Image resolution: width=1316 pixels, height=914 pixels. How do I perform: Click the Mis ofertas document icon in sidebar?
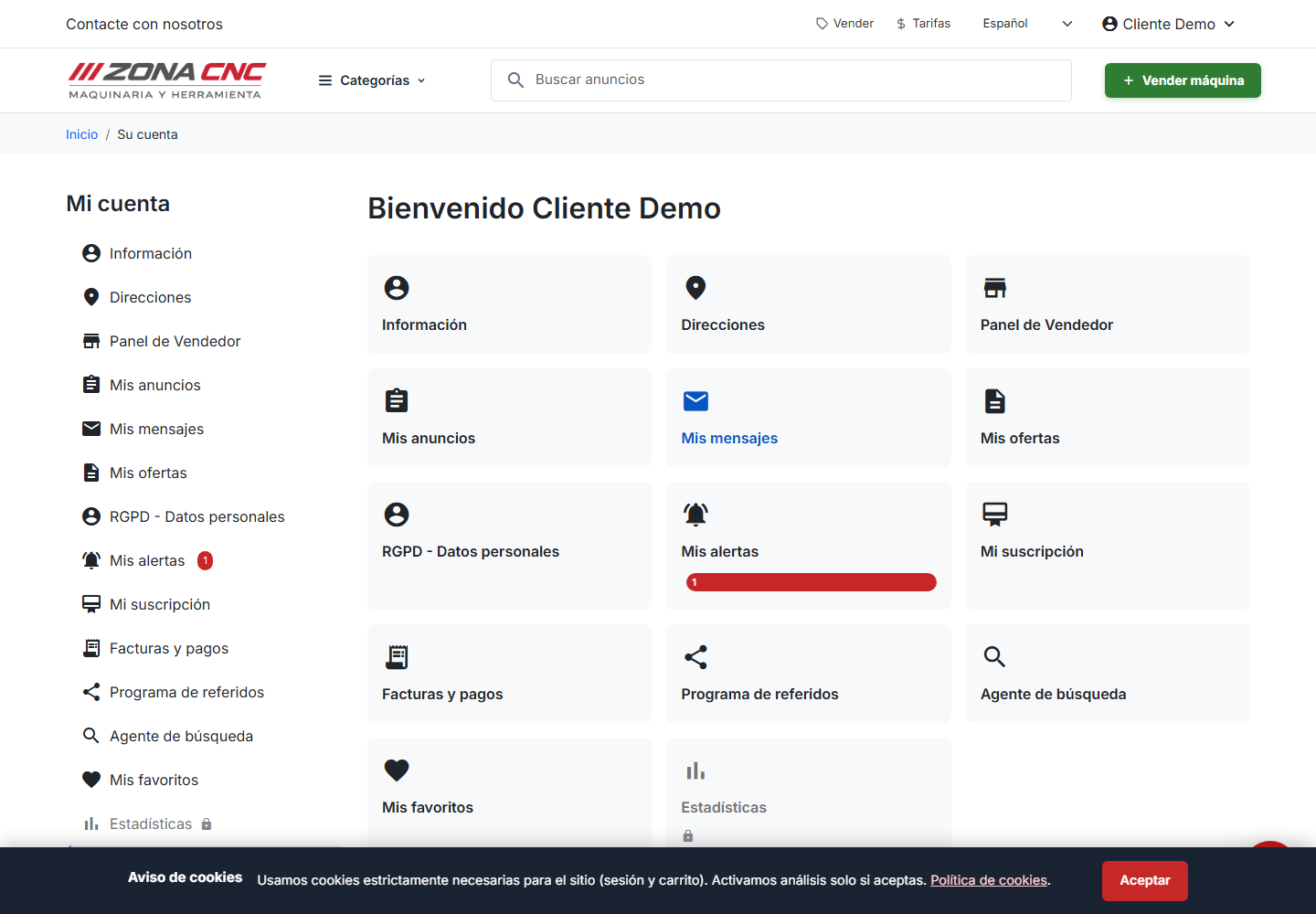[91, 473]
